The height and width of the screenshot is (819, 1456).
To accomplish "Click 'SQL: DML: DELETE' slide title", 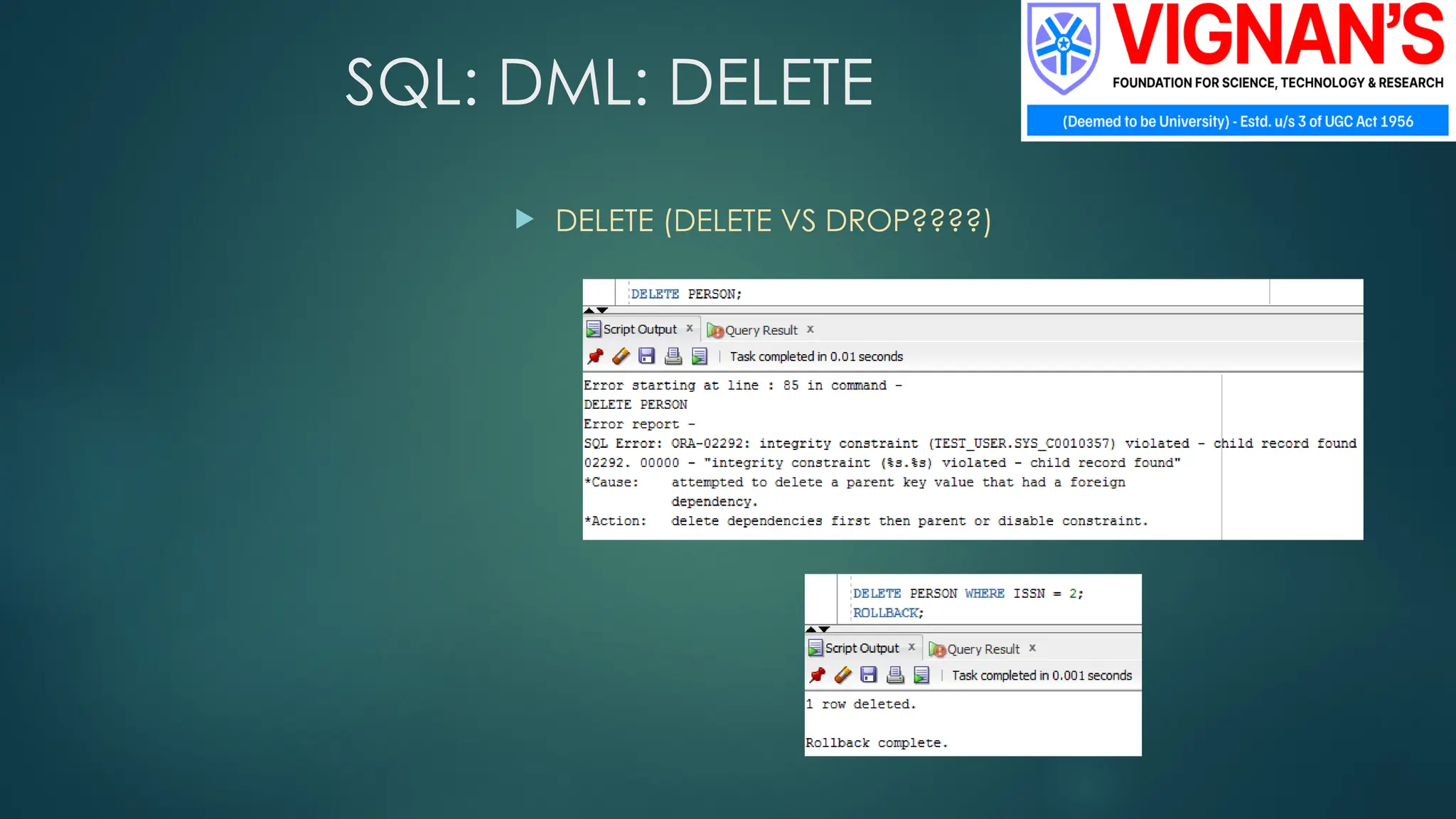I will (609, 82).
